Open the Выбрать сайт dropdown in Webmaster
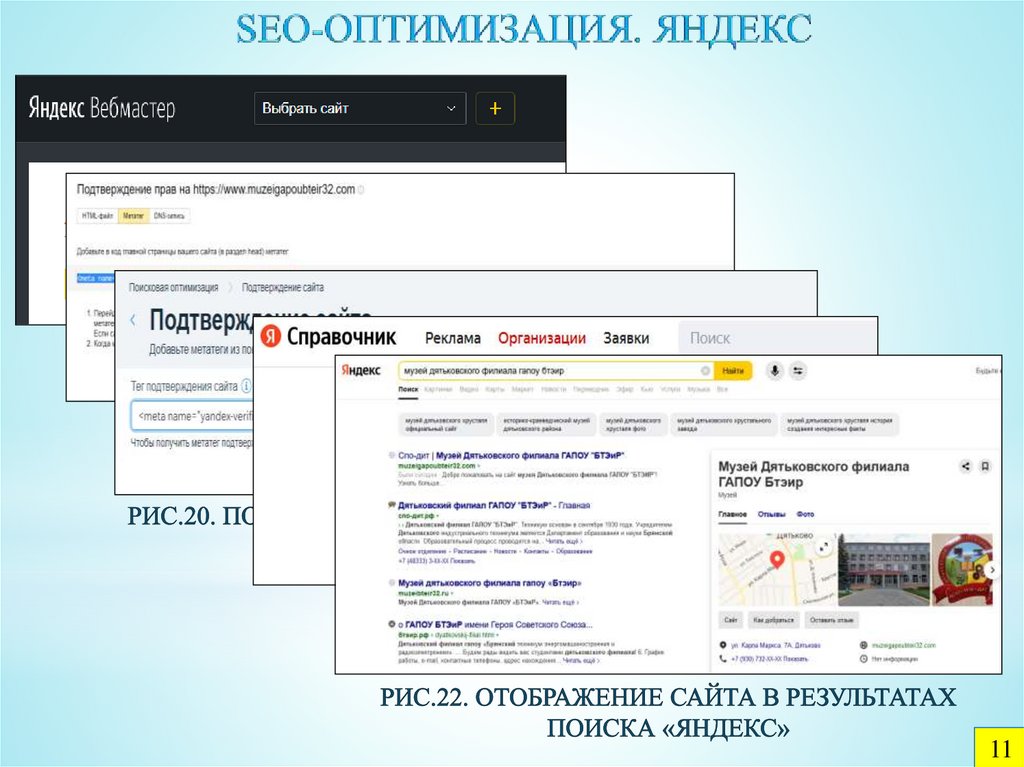 (360, 108)
